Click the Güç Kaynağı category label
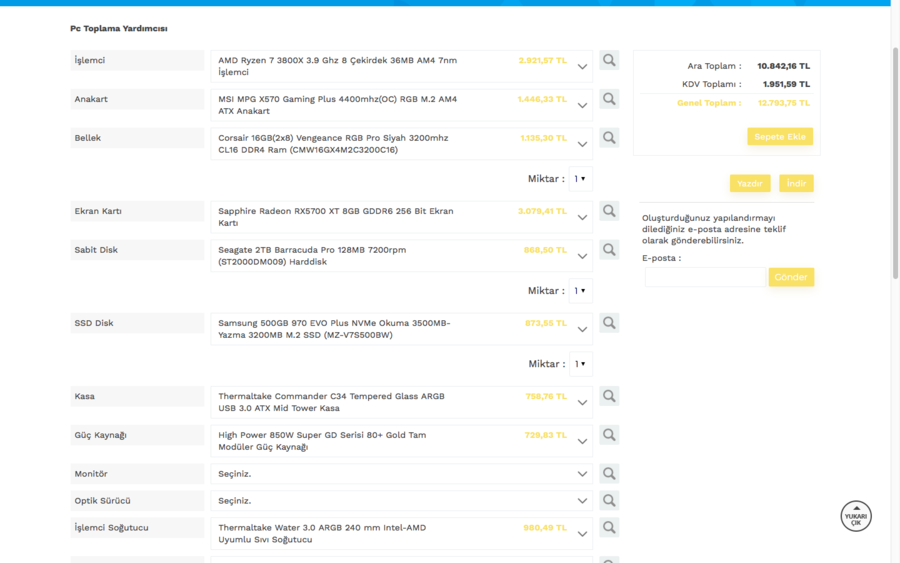The image size is (900, 563). pyautogui.click(x=137, y=435)
